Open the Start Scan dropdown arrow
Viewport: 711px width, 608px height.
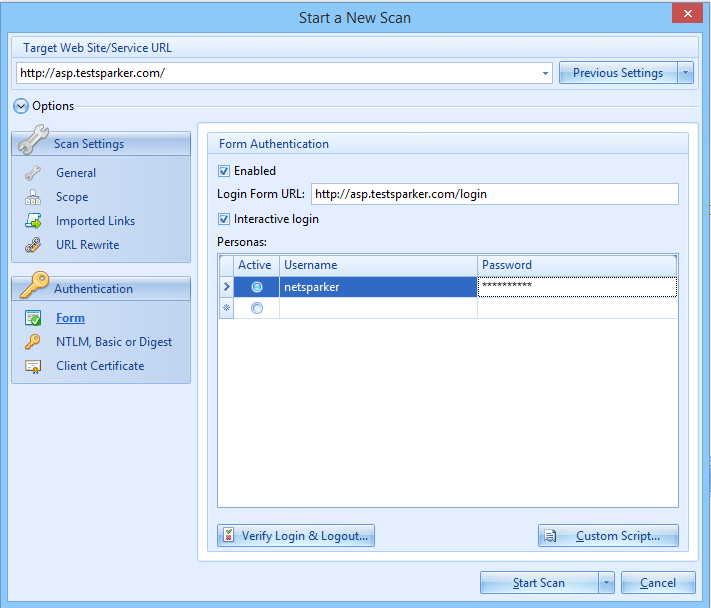tap(606, 583)
